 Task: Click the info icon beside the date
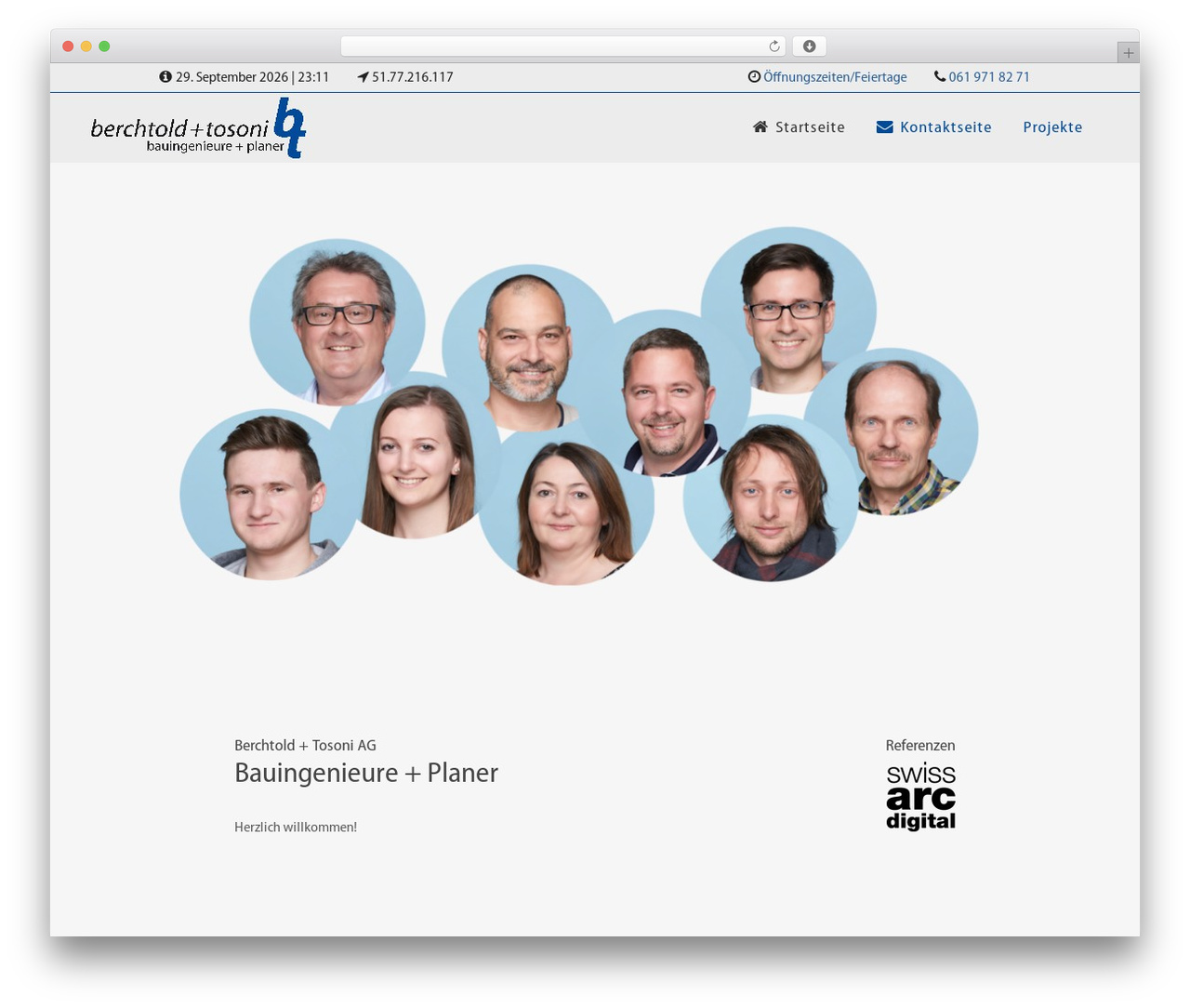pyautogui.click(x=165, y=77)
